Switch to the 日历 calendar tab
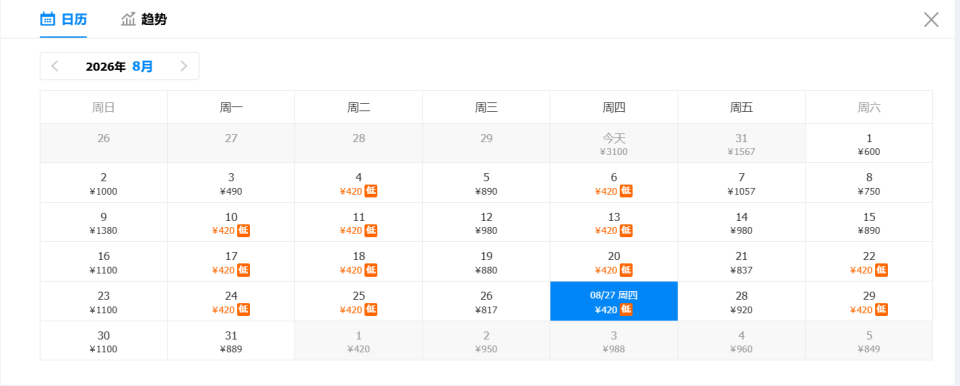The width and height of the screenshot is (960, 386). click(64, 19)
